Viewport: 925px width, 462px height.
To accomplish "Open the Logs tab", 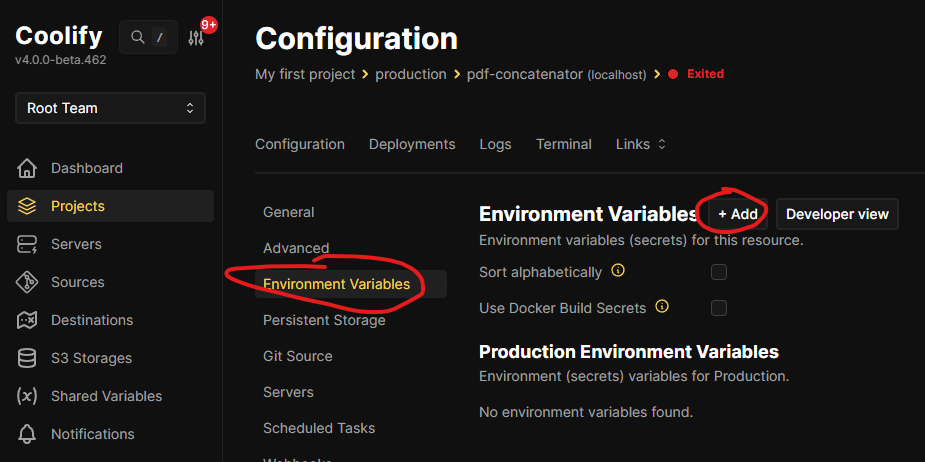I will click(x=495, y=144).
